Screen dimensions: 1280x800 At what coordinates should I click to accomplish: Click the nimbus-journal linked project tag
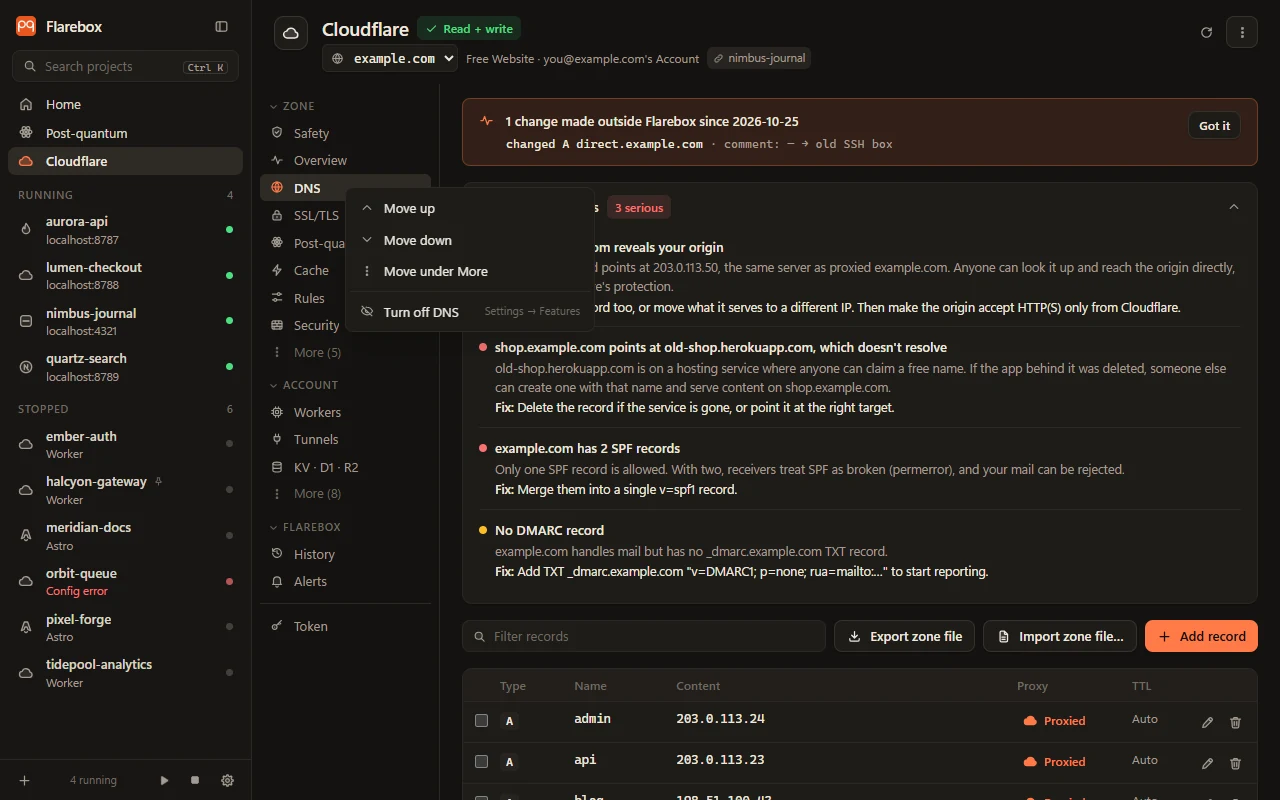click(759, 58)
